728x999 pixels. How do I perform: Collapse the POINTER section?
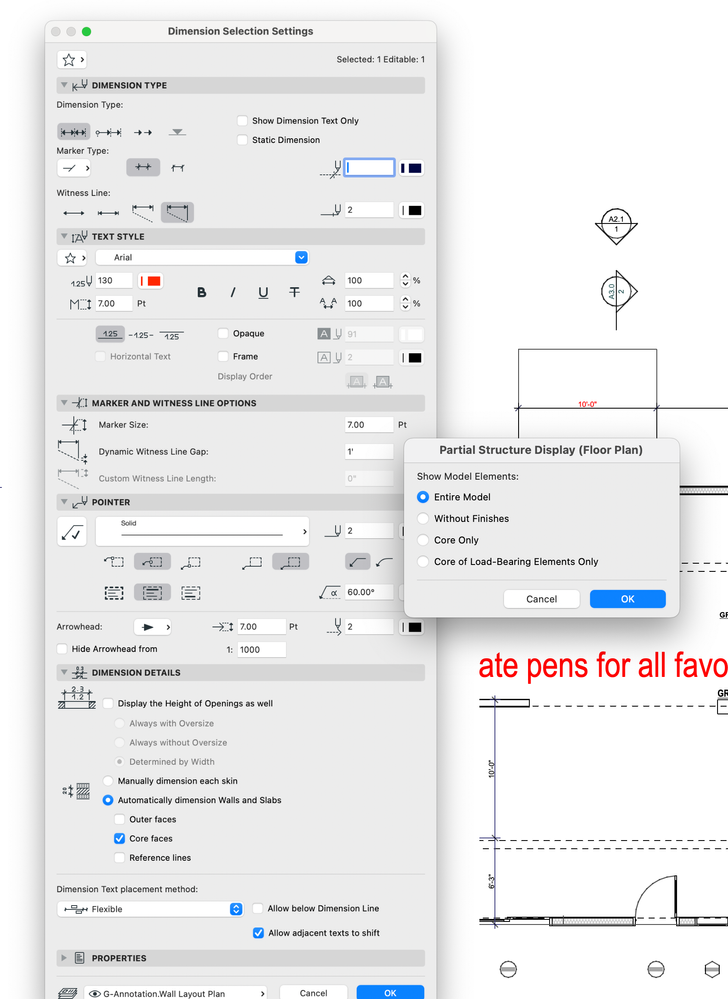click(64, 502)
